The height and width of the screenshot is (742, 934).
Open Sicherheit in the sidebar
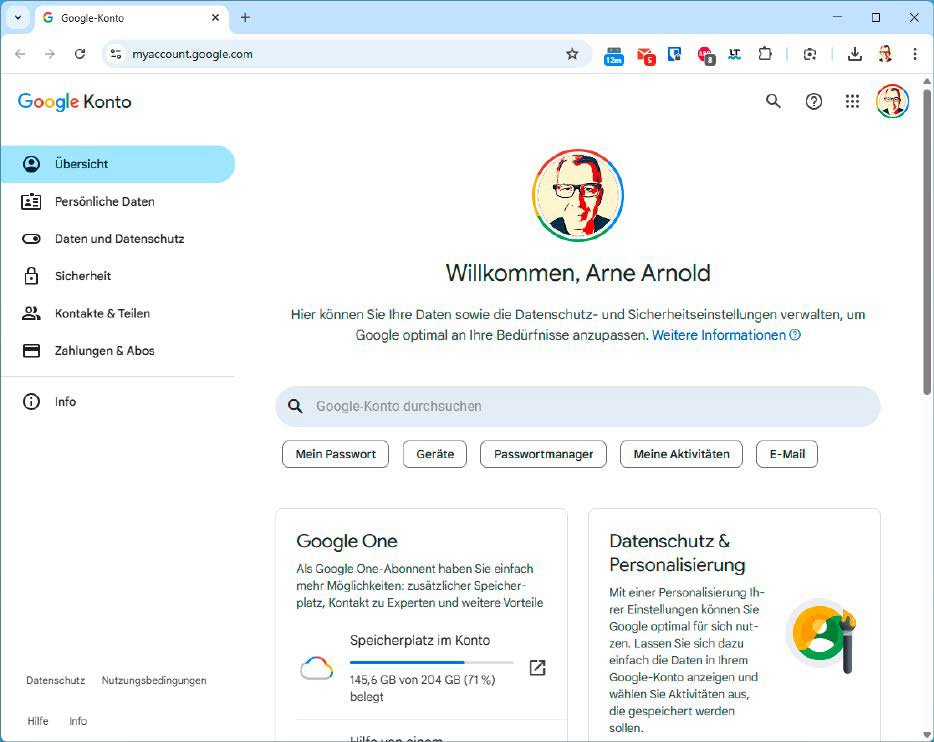click(118, 276)
